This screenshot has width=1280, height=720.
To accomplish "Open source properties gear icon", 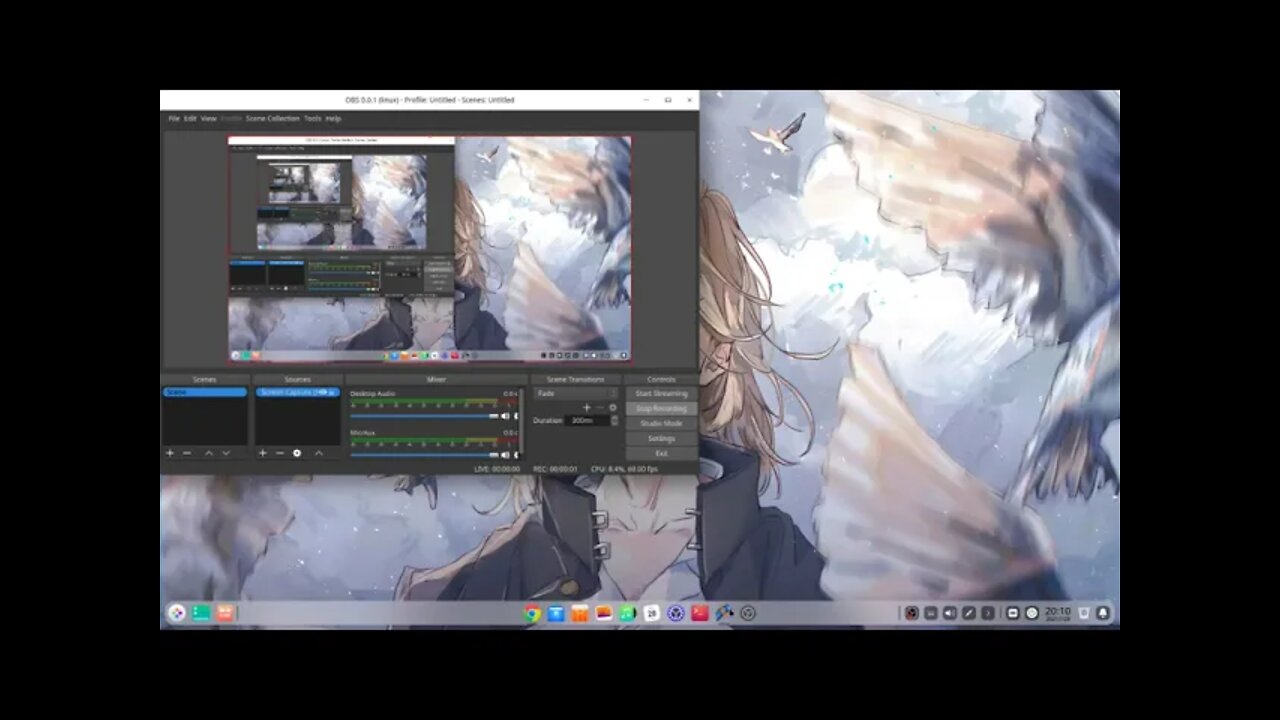I will (297, 453).
